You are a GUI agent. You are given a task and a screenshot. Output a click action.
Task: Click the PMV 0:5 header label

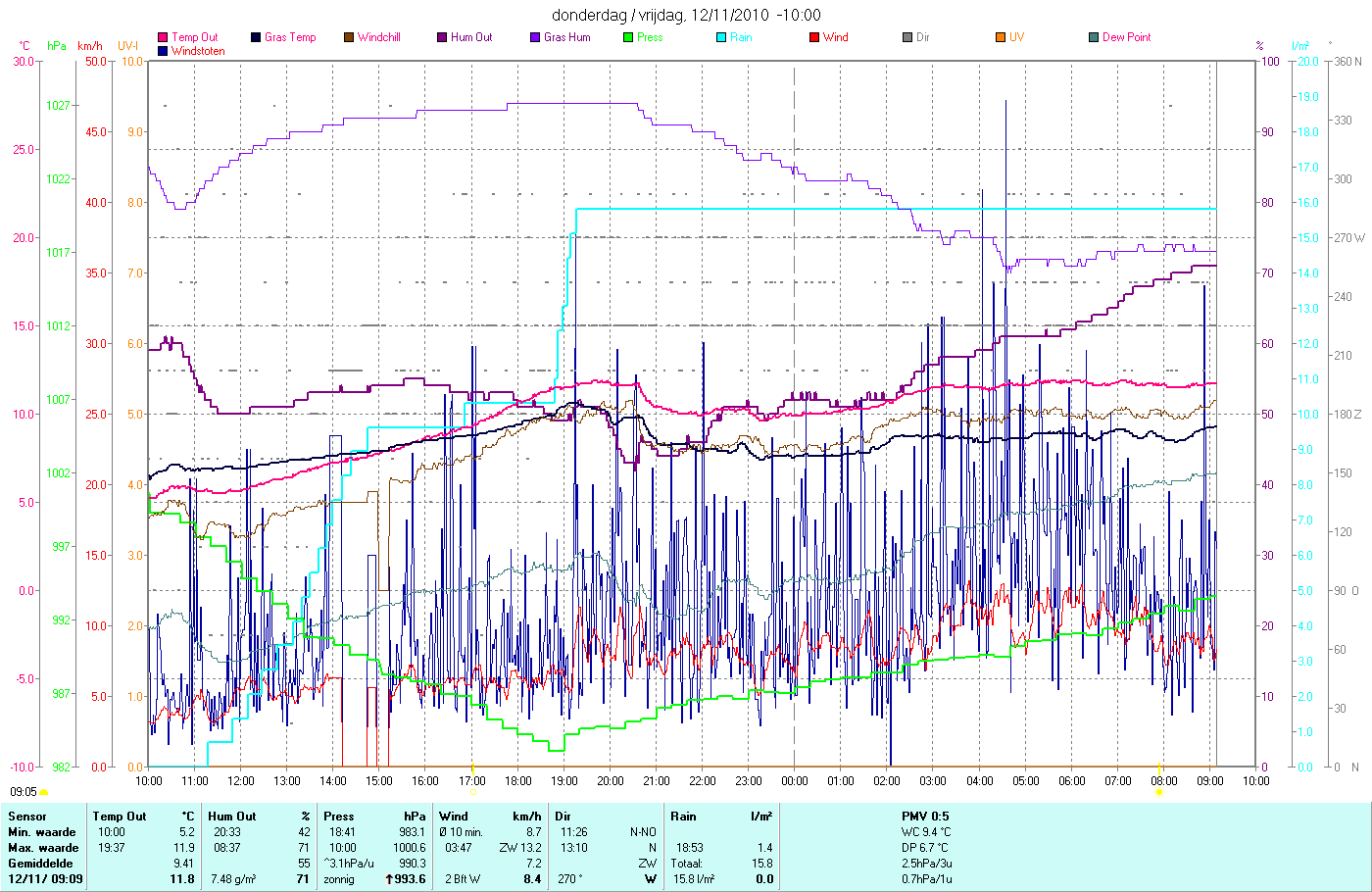click(925, 816)
